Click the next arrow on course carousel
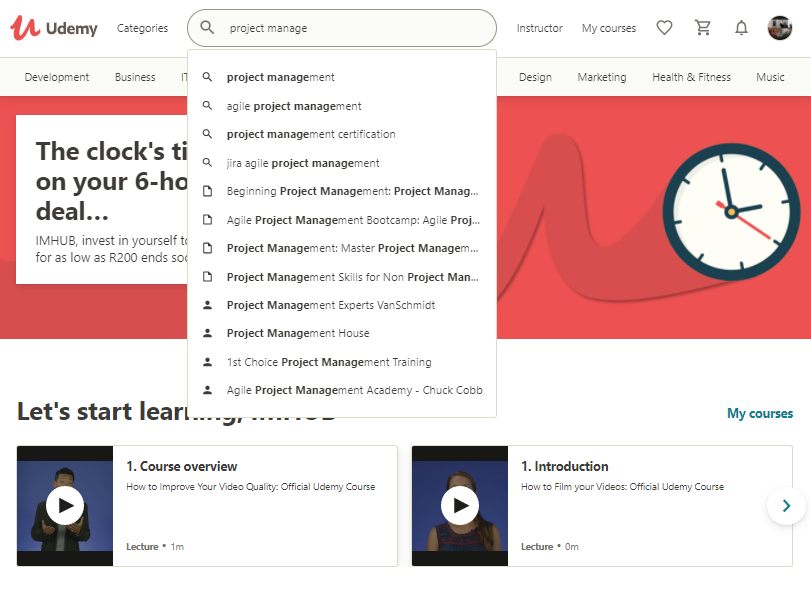This screenshot has height=609, width=811. (786, 506)
